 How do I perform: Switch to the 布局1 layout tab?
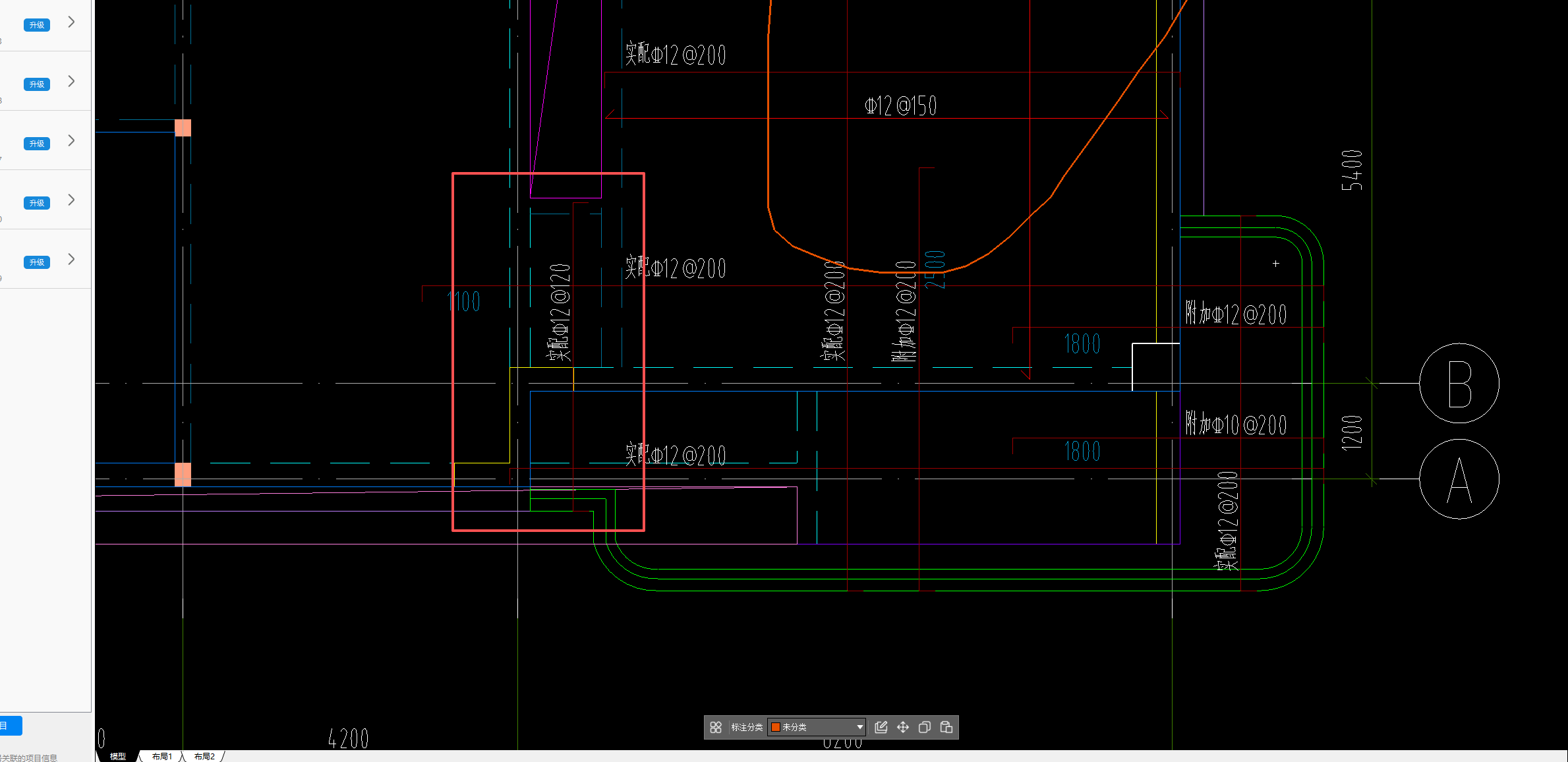(161, 756)
